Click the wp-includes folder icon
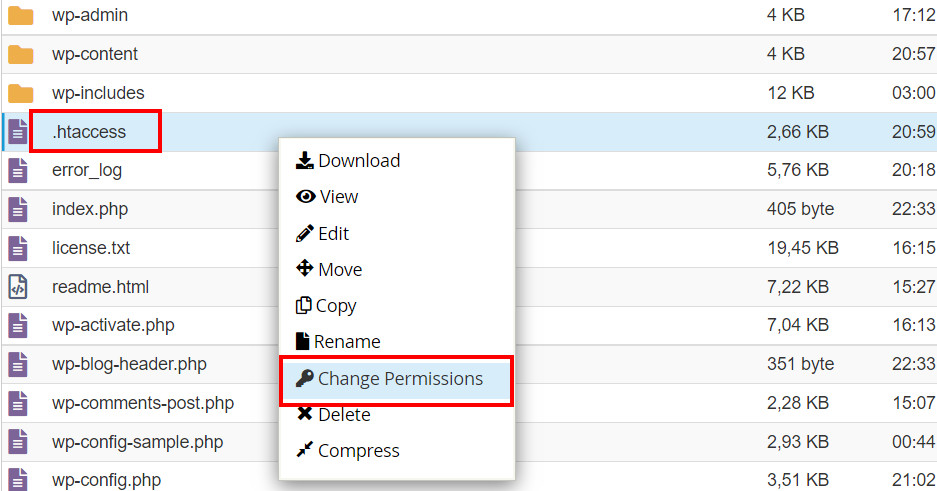The image size is (937, 491). 20,93
